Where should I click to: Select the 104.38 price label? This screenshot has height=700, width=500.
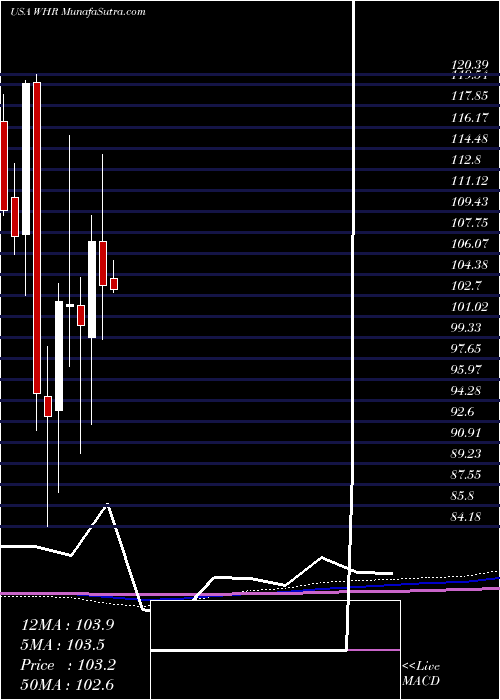tap(470, 265)
